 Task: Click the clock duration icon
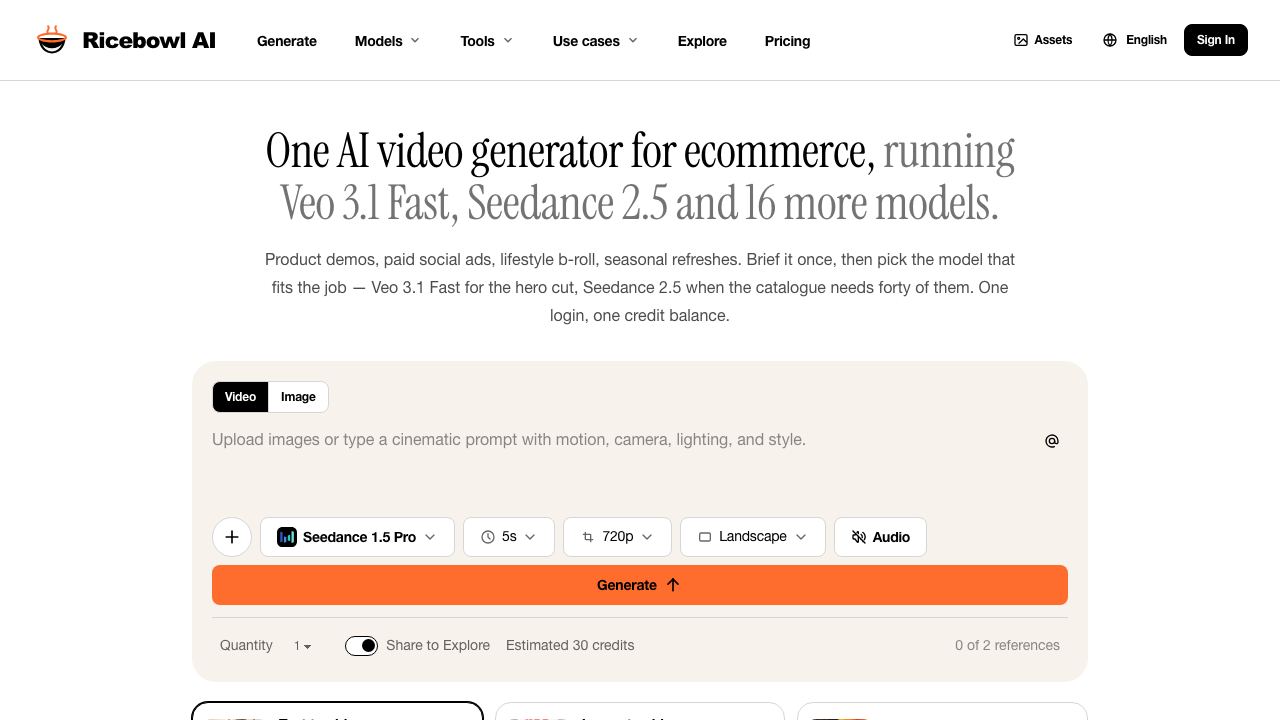(488, 537)
